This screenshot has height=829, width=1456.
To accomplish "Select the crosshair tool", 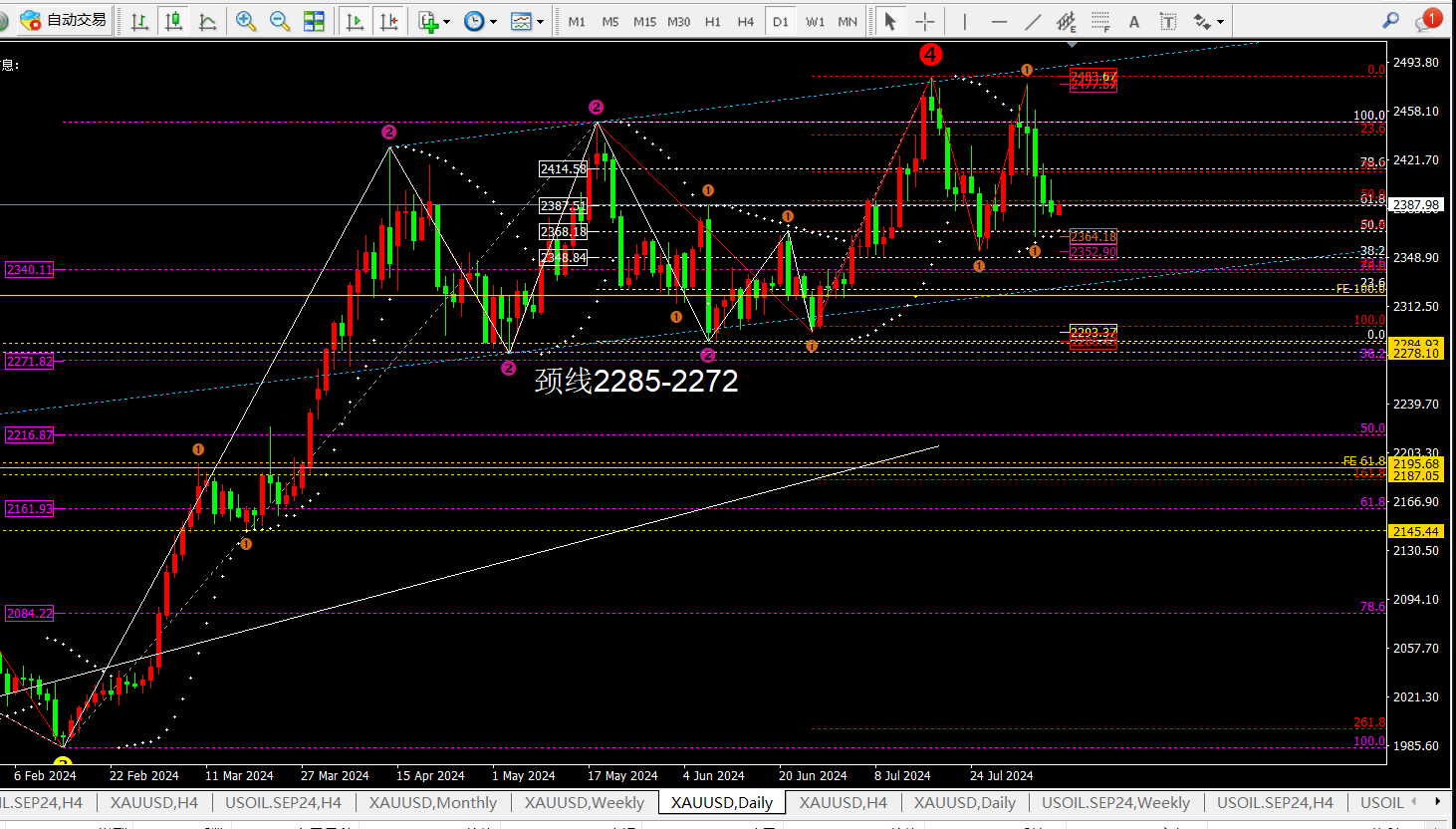I will (925, 21).
